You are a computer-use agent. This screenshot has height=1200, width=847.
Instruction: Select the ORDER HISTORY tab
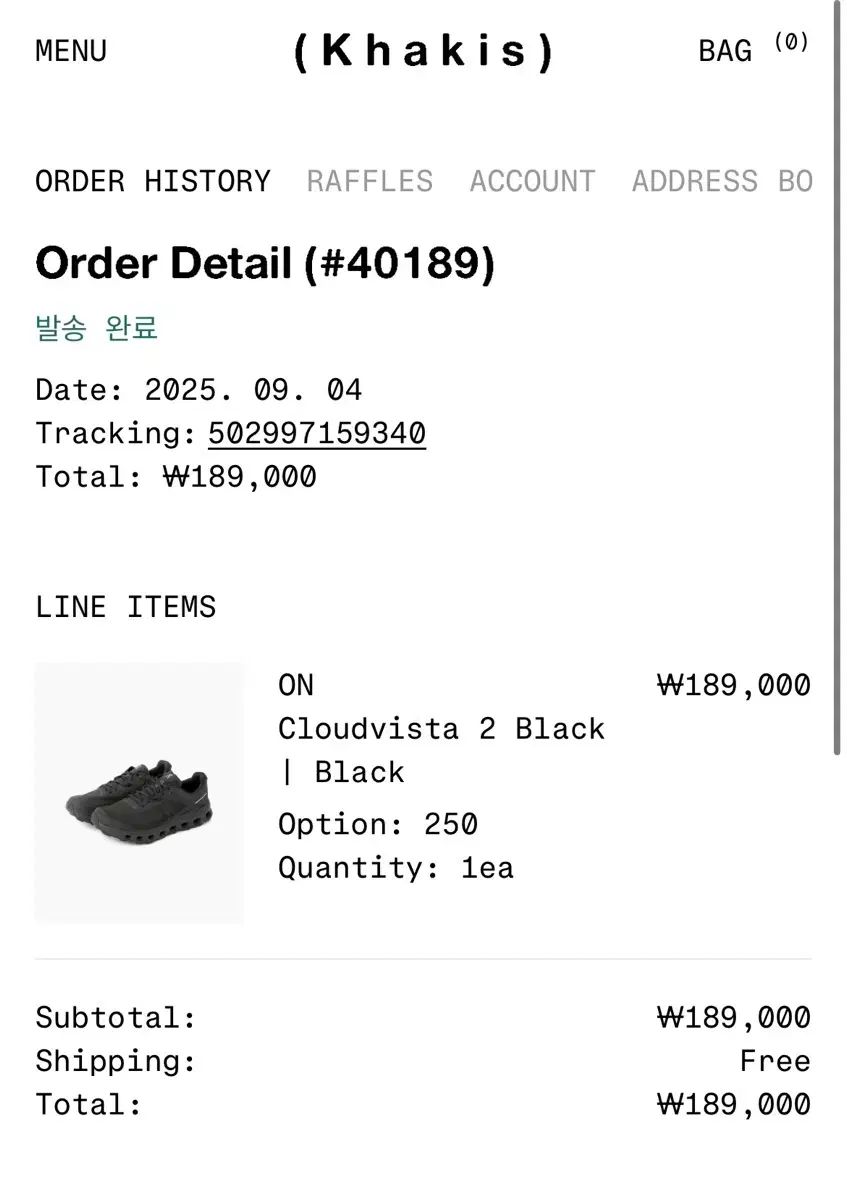coord(153,182)
